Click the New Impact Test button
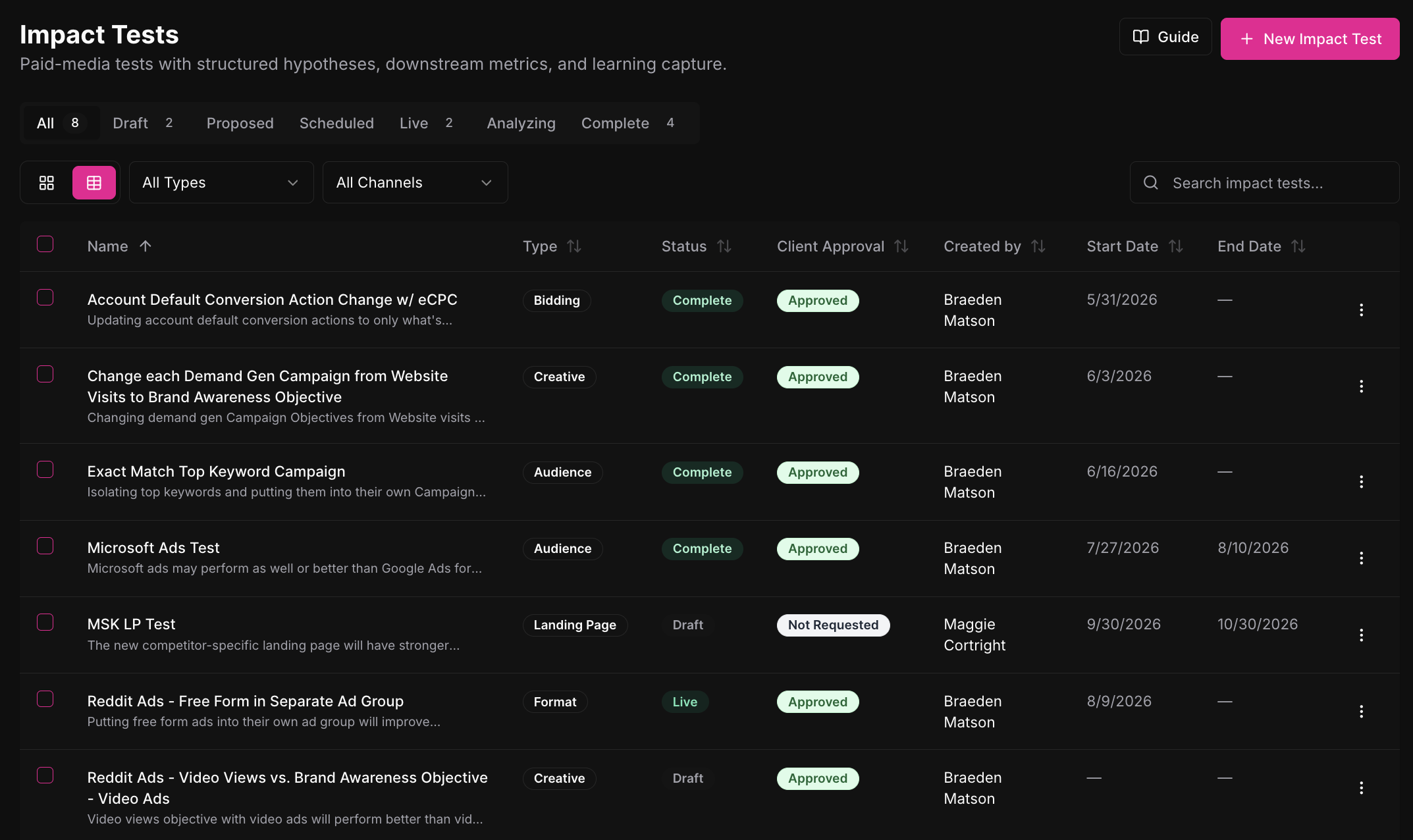Image resolution: width=1413 pixels, height=840 pixels. [1310, 39]
